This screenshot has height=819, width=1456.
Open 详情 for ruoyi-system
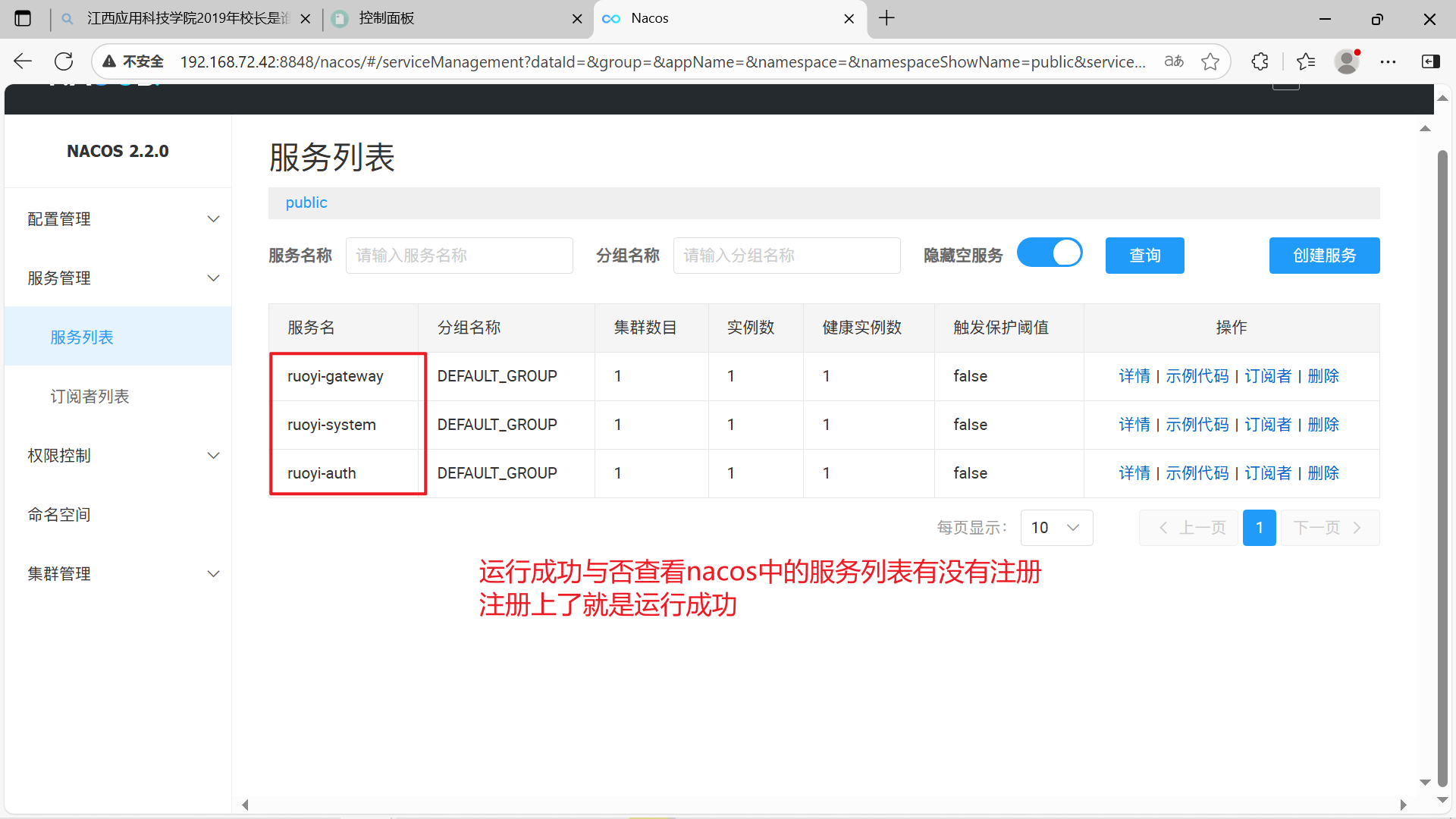1134,425
